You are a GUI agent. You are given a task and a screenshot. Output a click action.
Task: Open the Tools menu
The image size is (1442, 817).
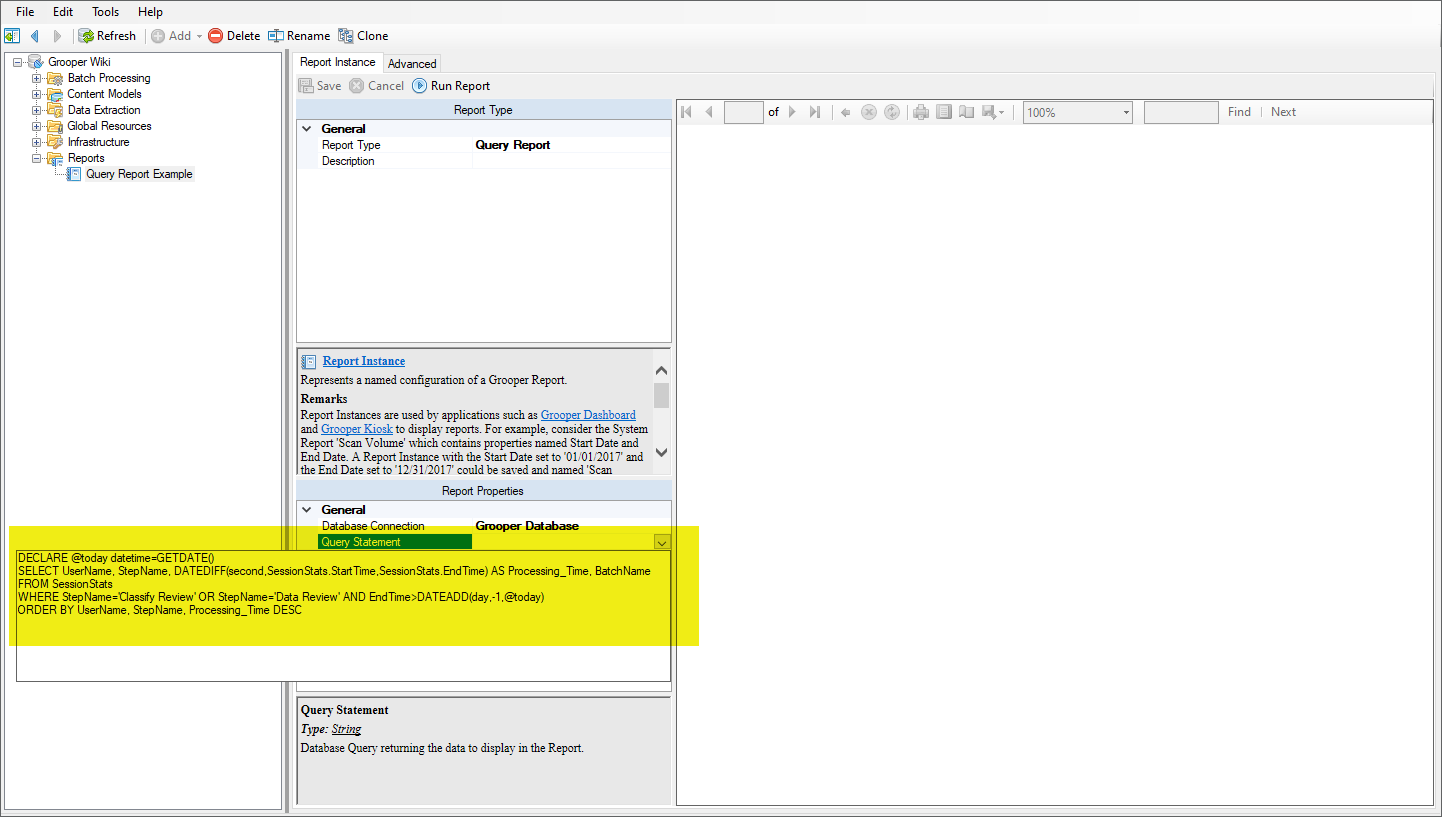tap(105, 12)
